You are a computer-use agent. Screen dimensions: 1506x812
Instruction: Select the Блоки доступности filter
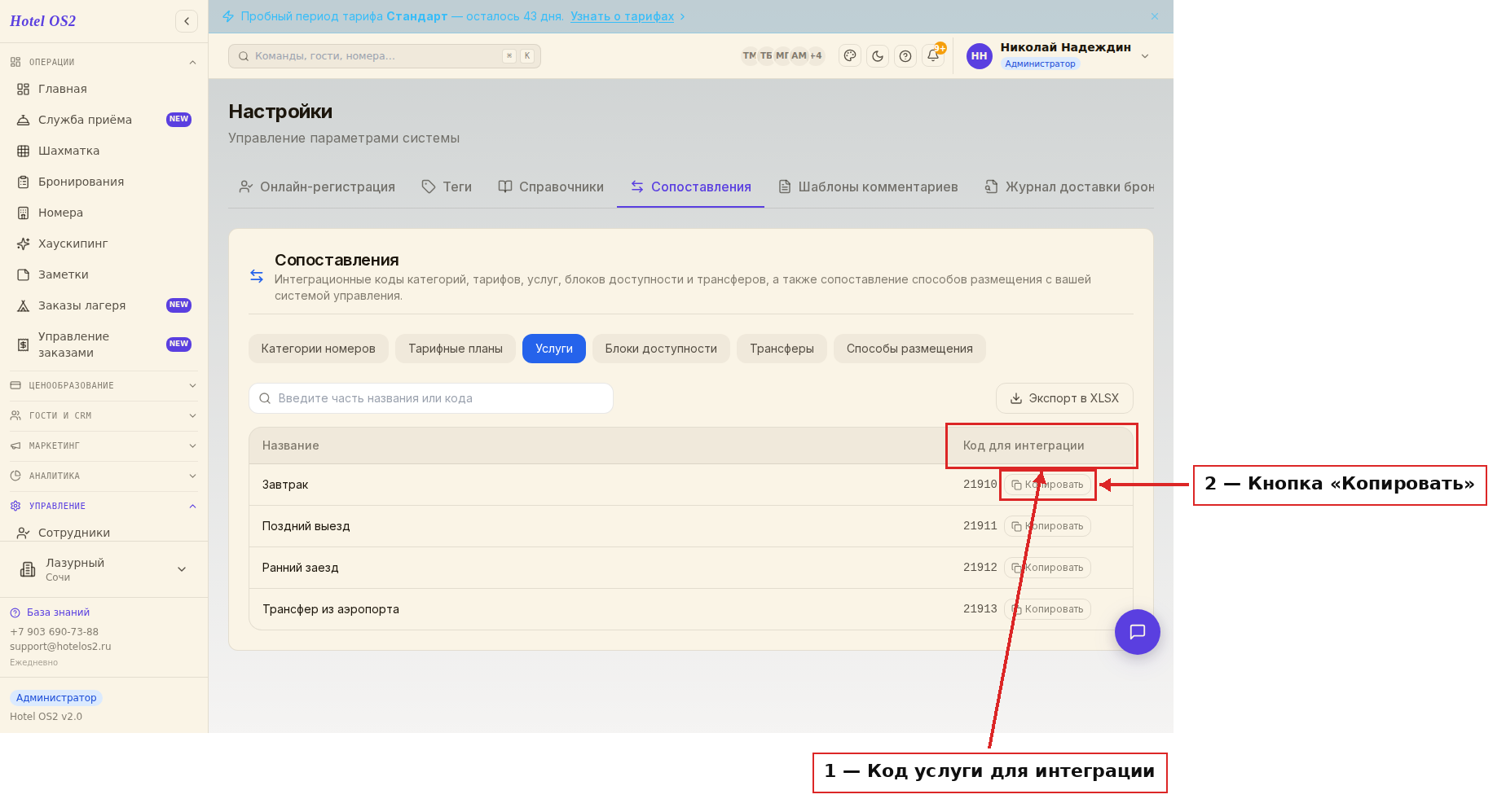pos(661,349)
